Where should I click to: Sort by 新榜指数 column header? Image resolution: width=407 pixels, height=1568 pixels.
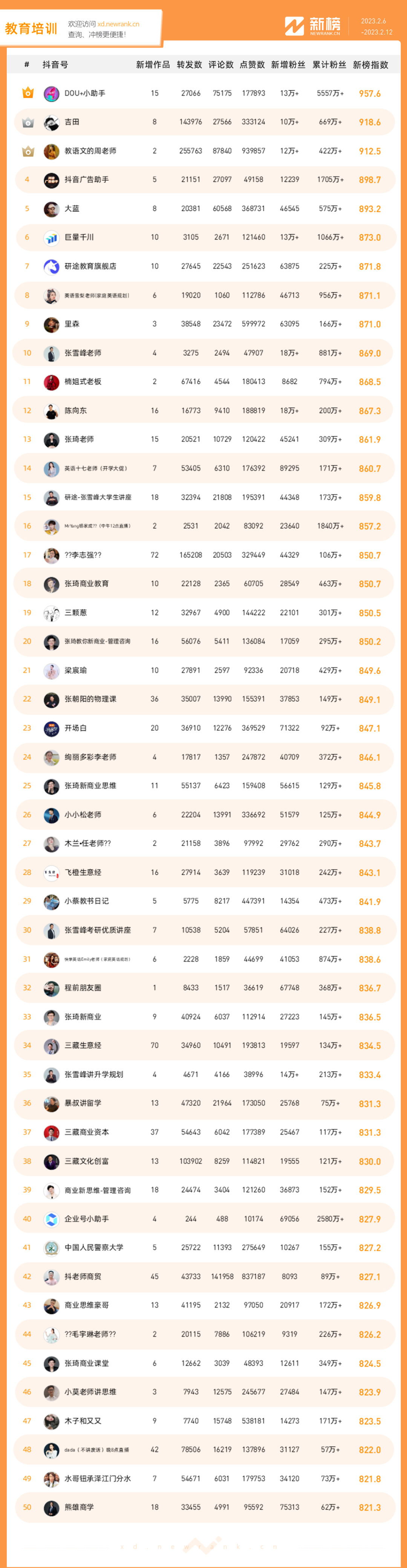click(x=370, y=65)
